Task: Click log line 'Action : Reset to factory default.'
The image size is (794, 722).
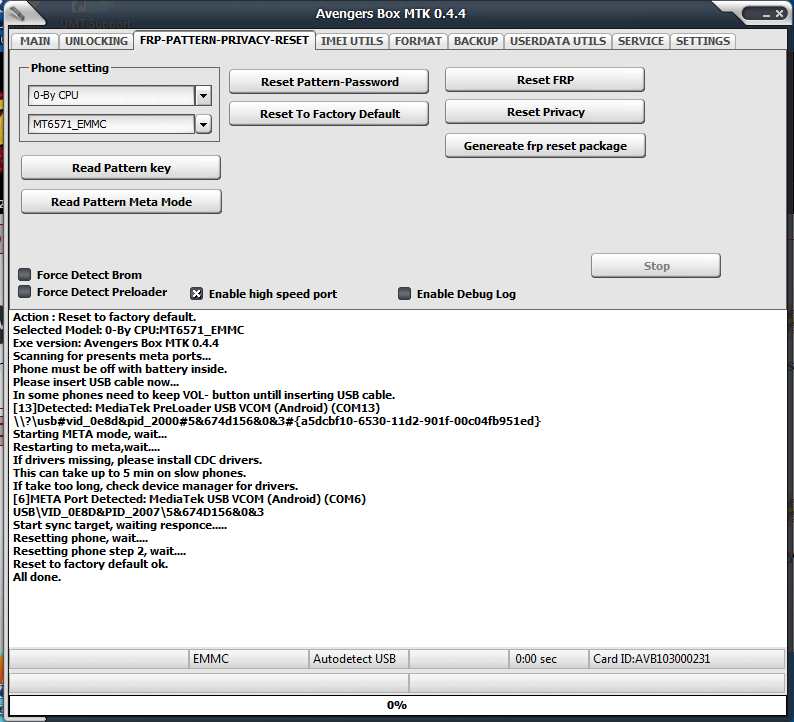Action: pyautogui.click(x=104, y=317)
